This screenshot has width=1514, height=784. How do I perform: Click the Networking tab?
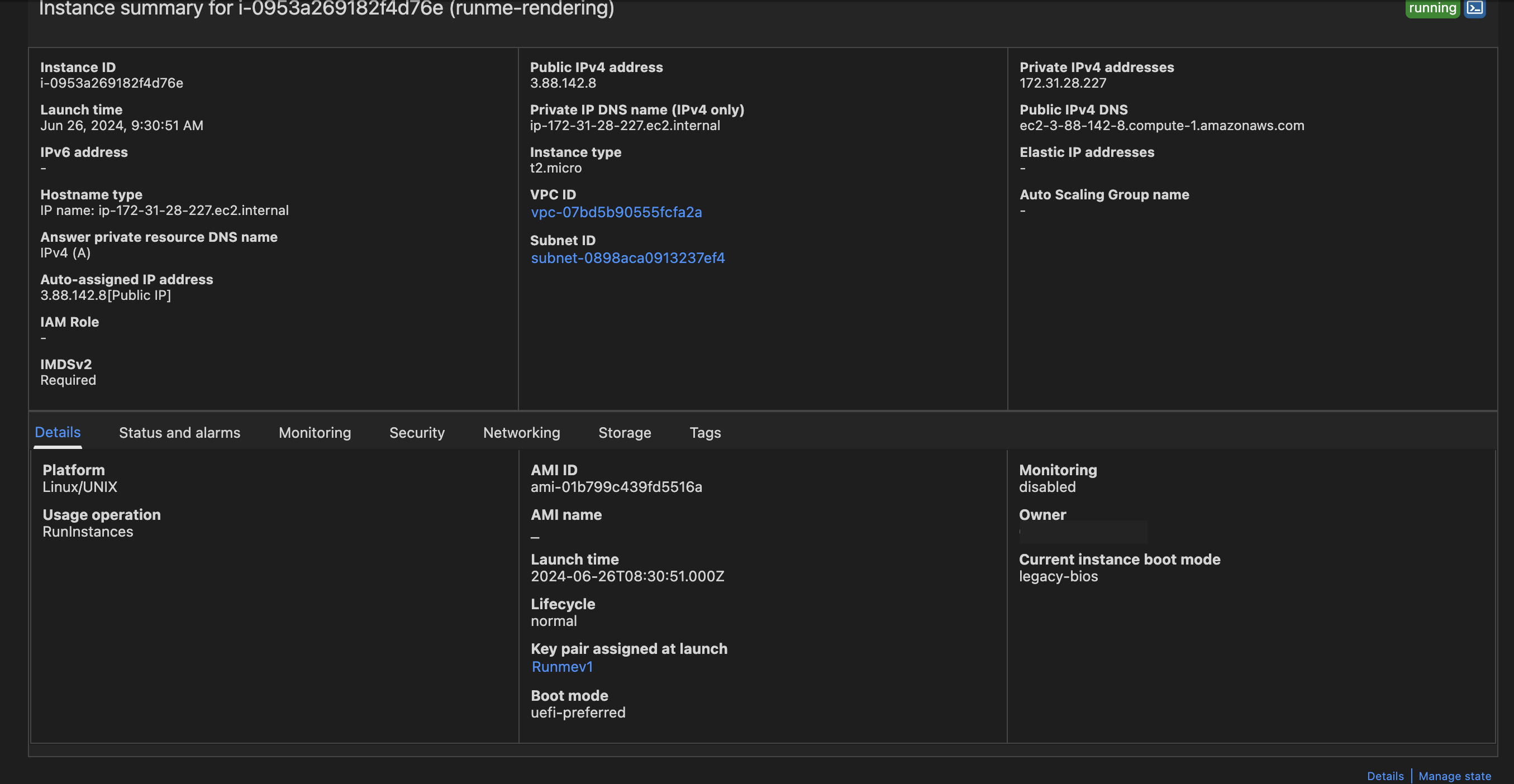pyautogui.click(x=521, y=432)
